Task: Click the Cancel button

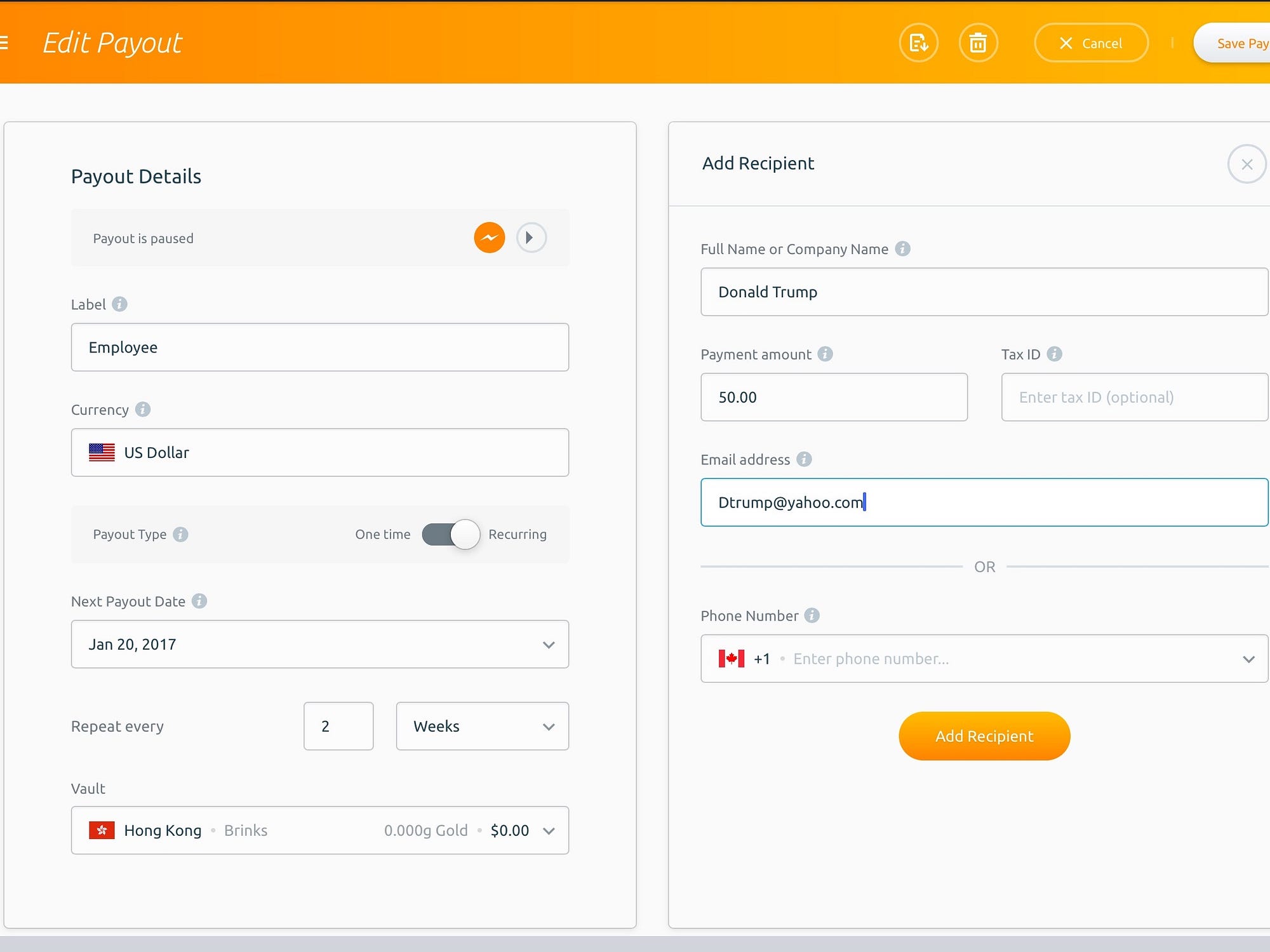Action: tap(1091, 43)
